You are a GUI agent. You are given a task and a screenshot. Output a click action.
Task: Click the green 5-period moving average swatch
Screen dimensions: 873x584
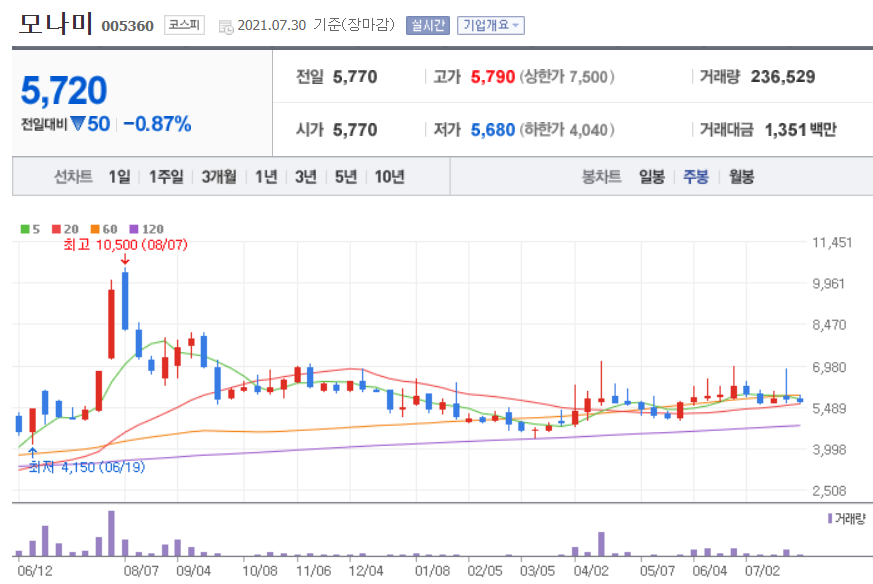[25, 229]
